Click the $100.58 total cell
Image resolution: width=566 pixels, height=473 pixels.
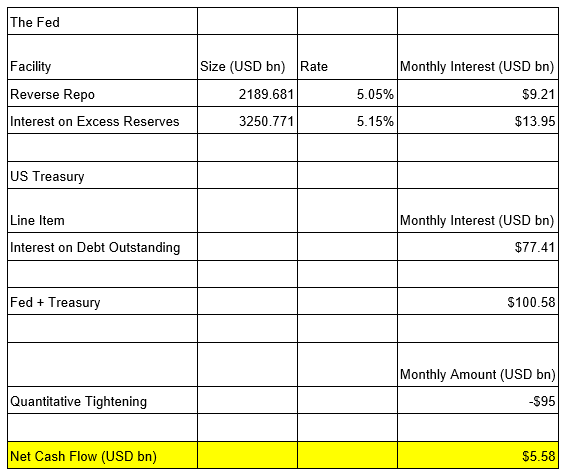478,301
